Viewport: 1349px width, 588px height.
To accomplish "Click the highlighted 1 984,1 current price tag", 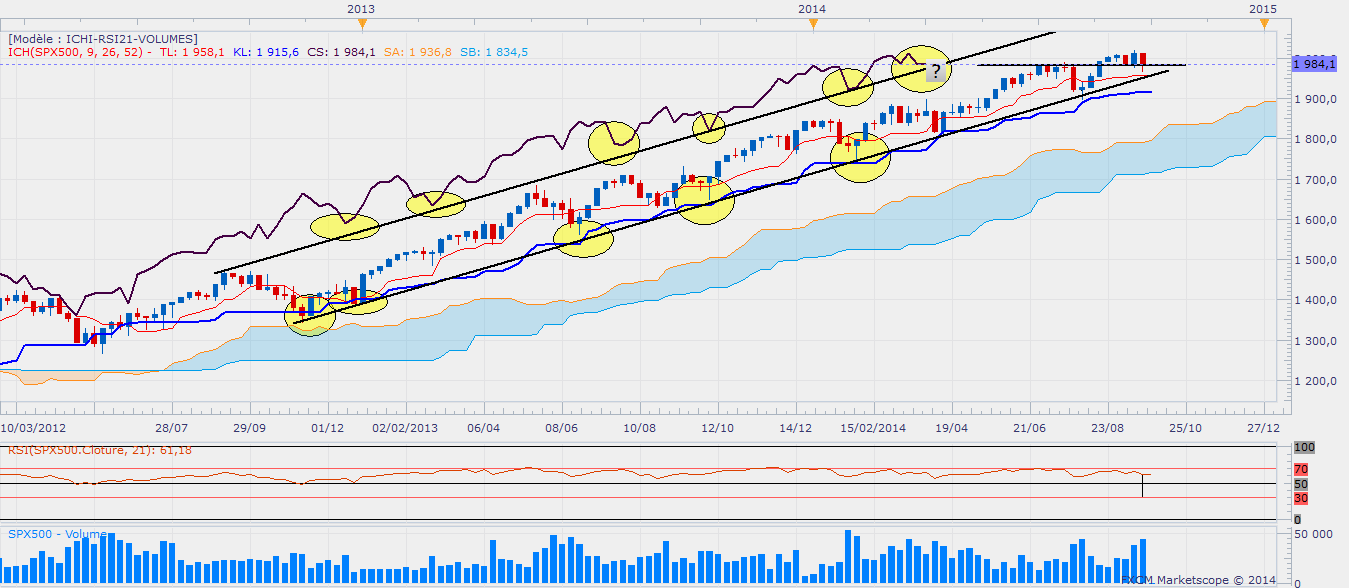I will pyautogui.click(x=1314, y=63).
